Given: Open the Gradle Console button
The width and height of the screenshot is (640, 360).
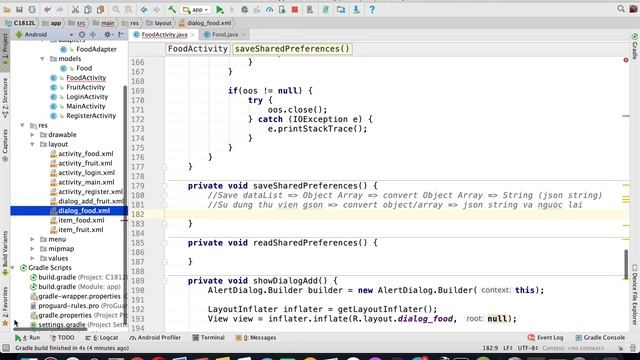Looking at the screenshot, I should click(x=600, y=338).
